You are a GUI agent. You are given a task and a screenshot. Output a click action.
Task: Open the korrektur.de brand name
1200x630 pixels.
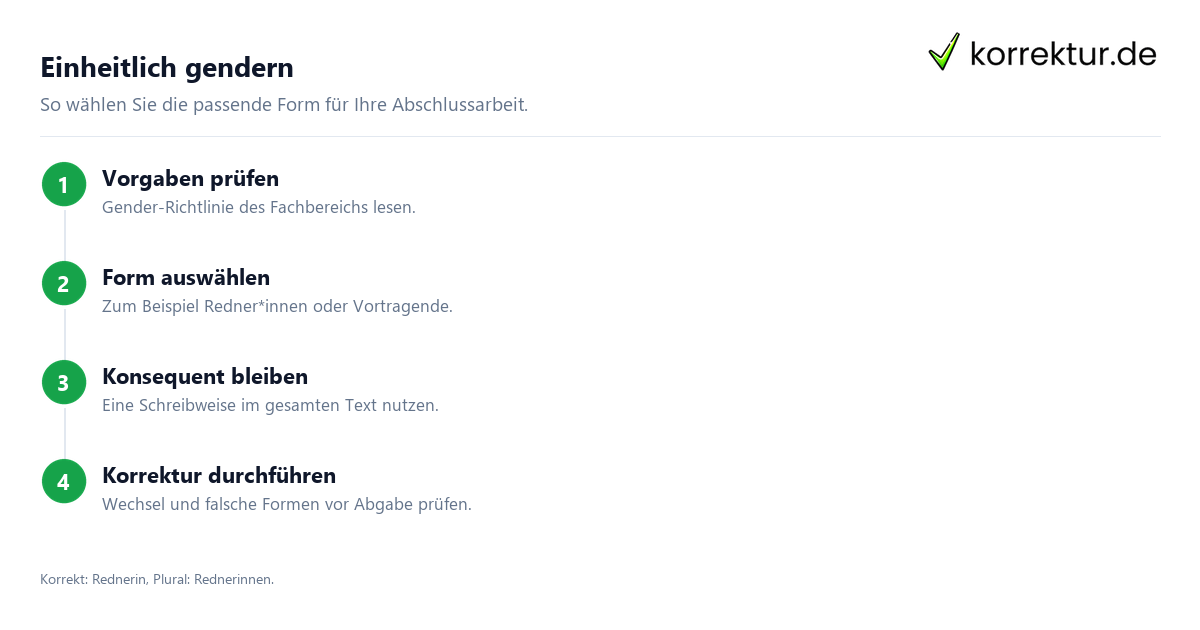pyautogui.click(x=1063, y=53)
